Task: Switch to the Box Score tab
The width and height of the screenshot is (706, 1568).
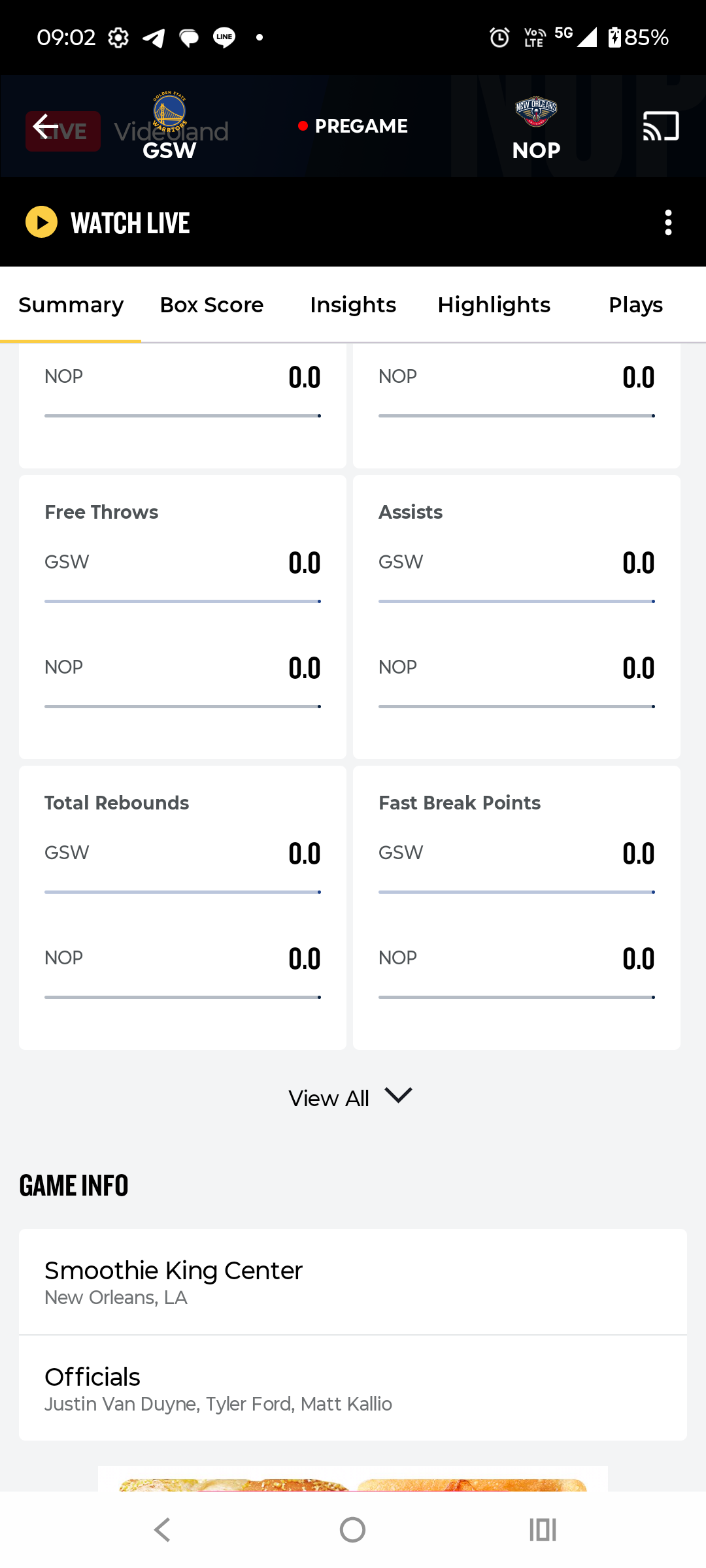Action: tap(212, 305)
